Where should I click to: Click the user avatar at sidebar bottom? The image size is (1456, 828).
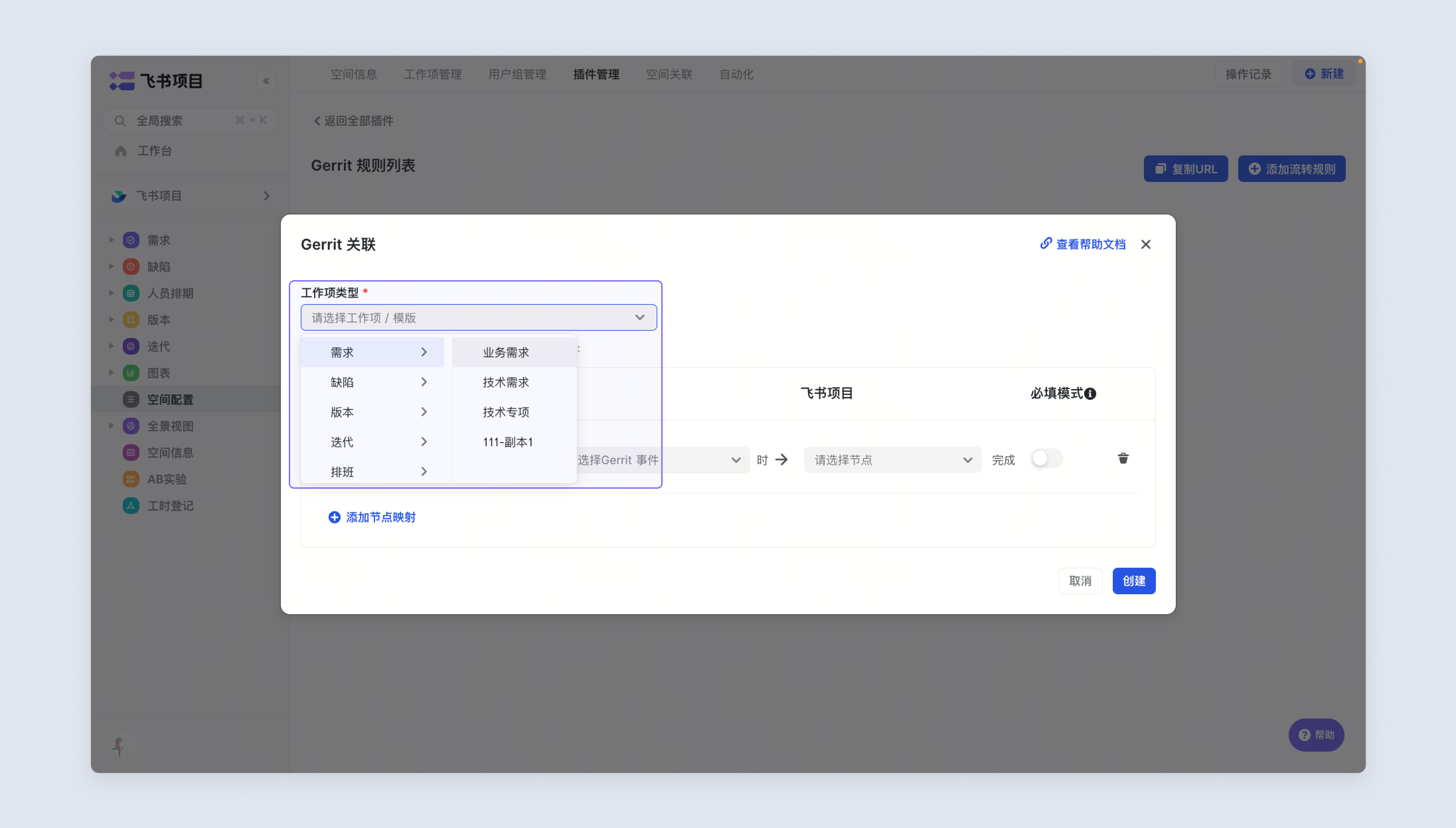pos(119,746)
